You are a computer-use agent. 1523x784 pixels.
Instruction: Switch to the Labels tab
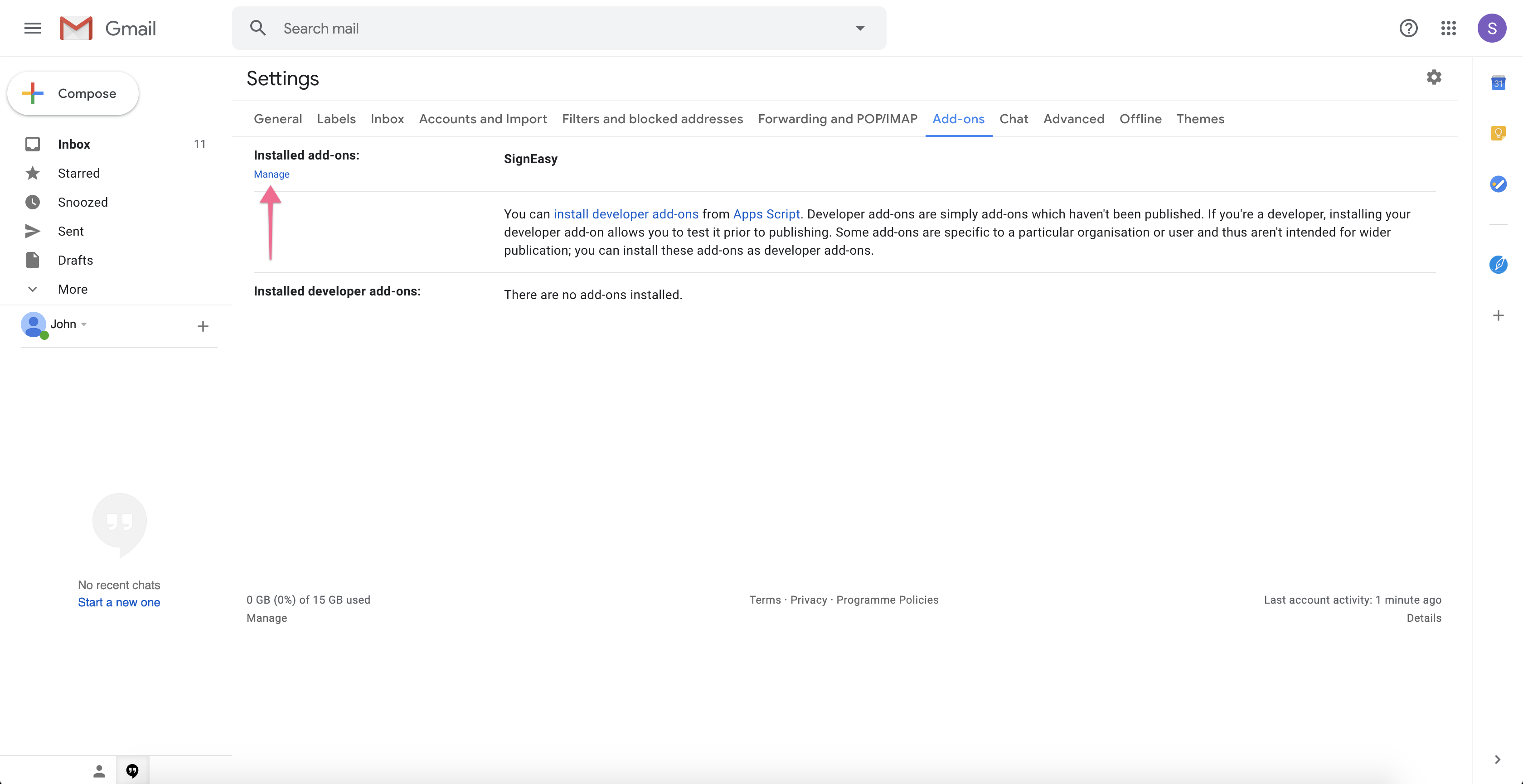pyautogui.click(x=336, y=119)
